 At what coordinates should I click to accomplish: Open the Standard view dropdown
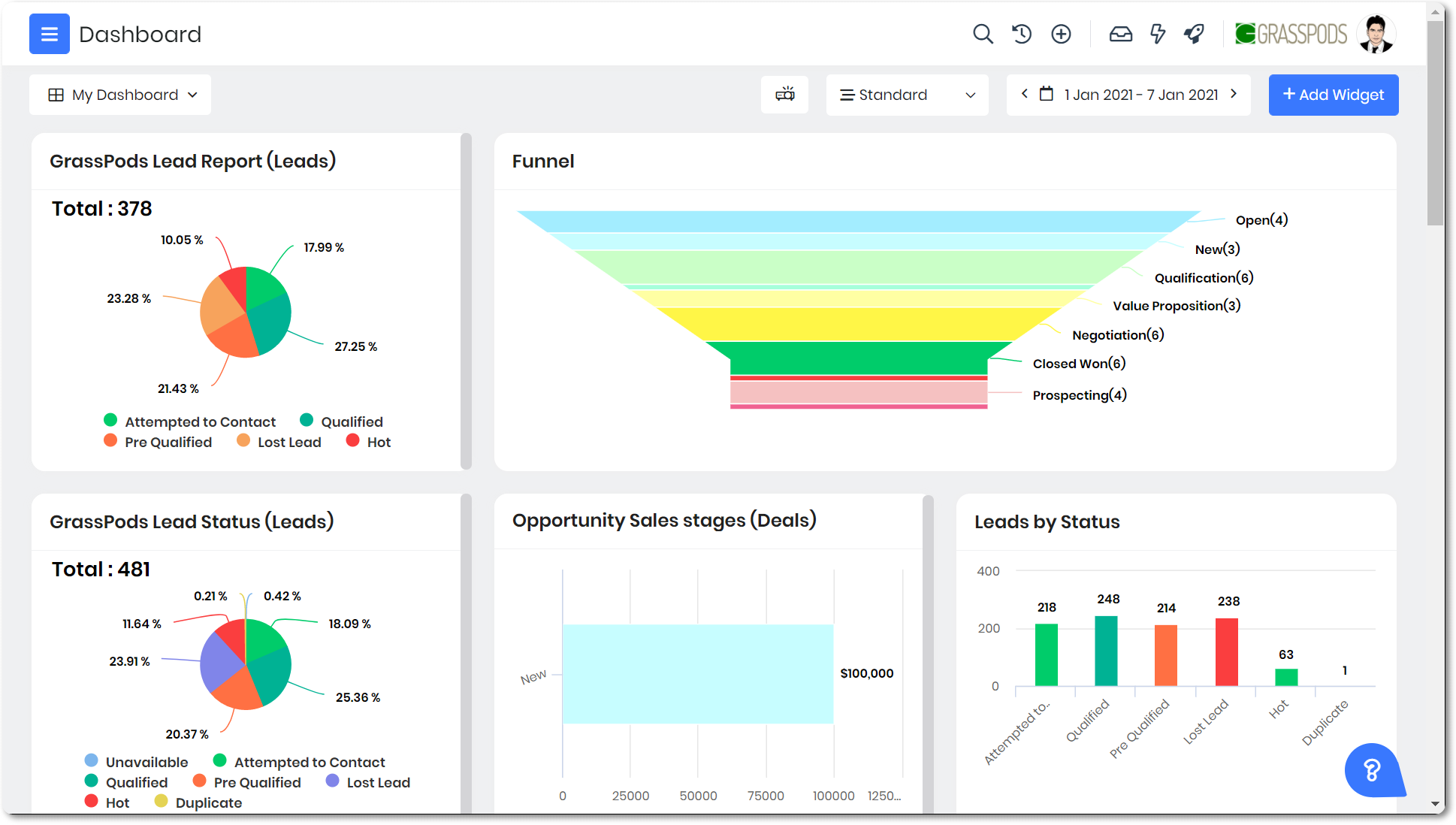coord(907,95)
